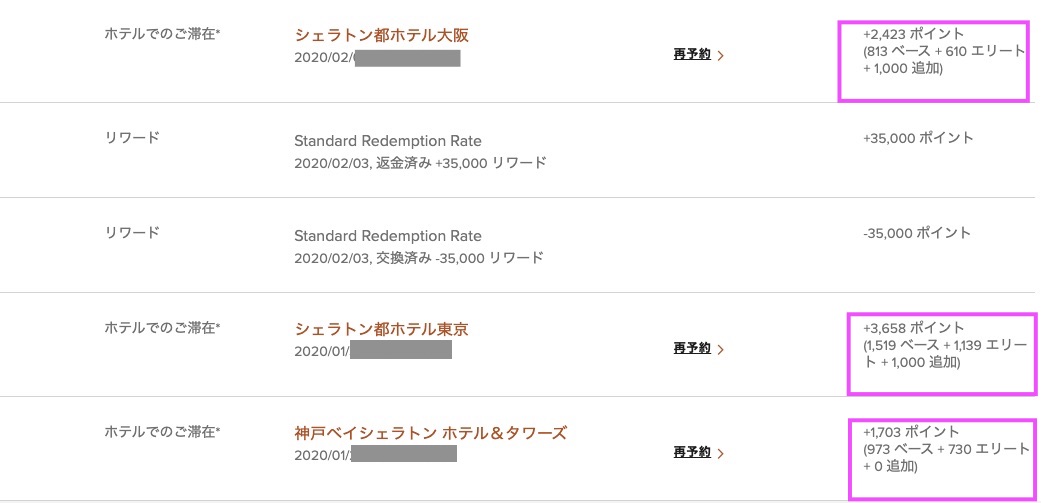Click the chevron arrow beside Osaka 再予約

[x=721, y=56]
